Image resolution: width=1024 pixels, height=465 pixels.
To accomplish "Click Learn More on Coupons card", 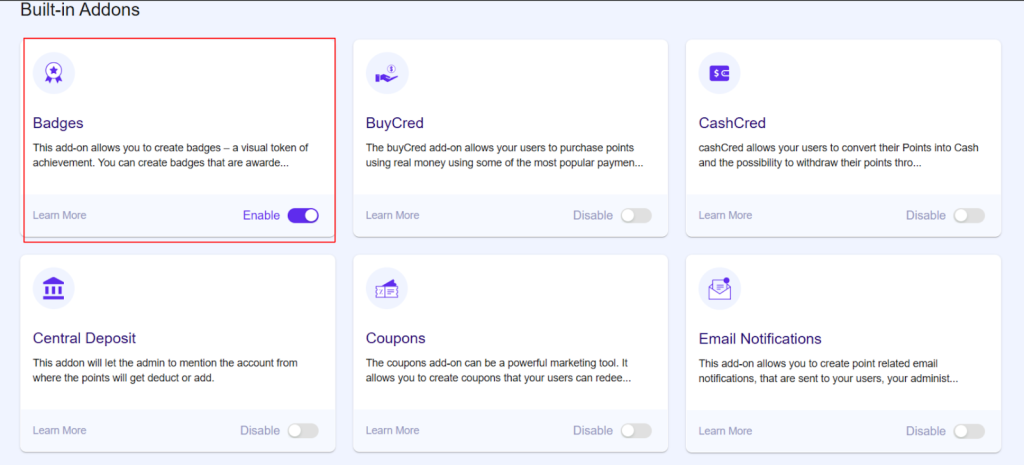I will (x=392, y=430).
